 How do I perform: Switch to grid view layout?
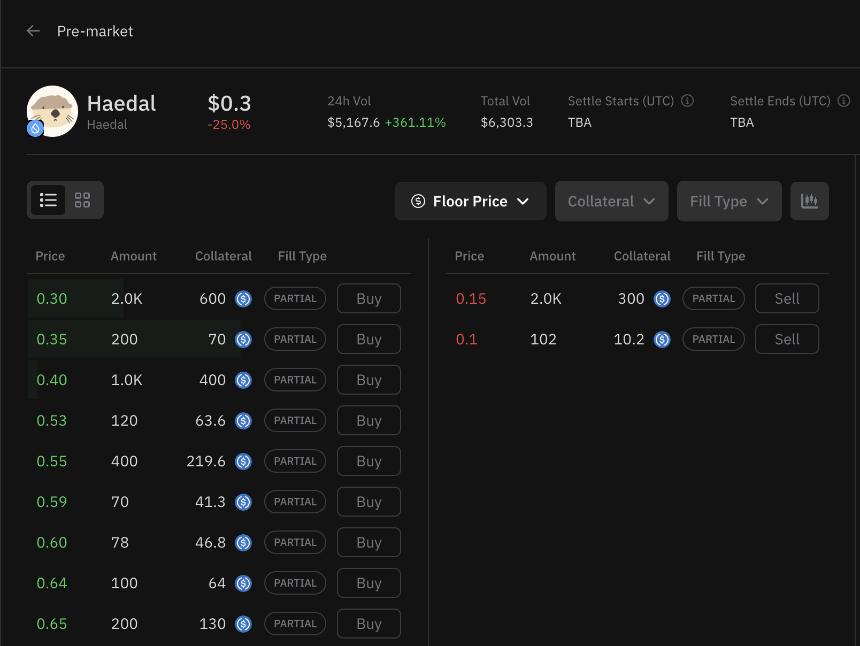coord(82,200)
